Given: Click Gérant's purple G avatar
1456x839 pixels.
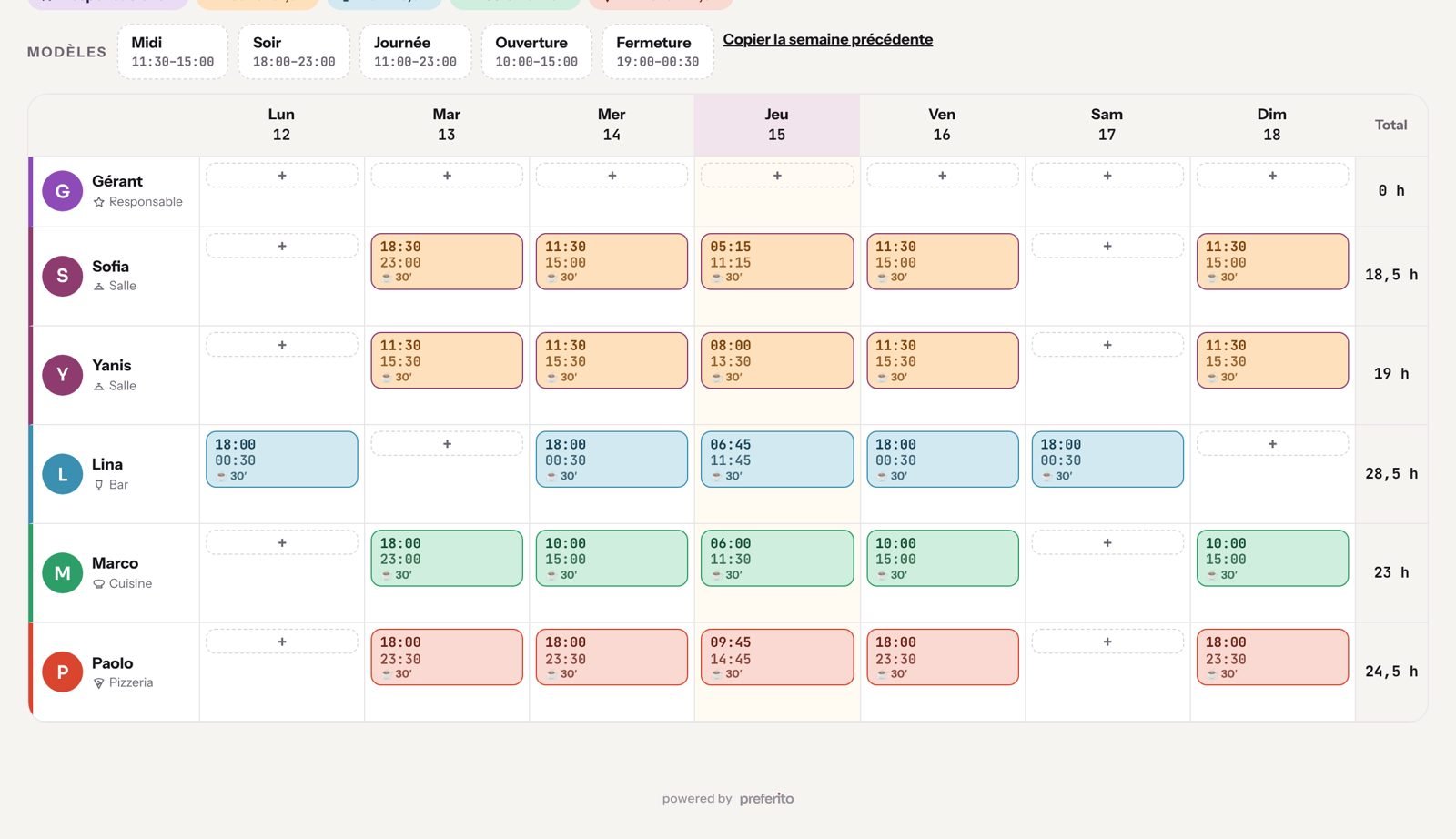Looking at the screenshot, I should 63,191.
